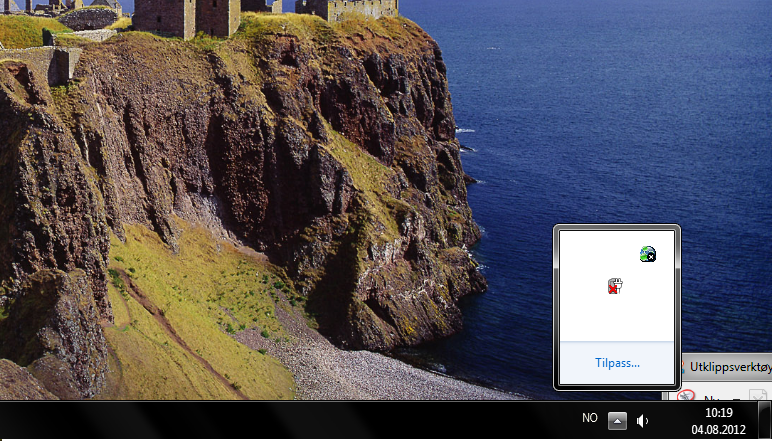Screen dimensions: 772x441
Task: Click the Show desktop strip beside the clock
Action: (x=765, y=421)
